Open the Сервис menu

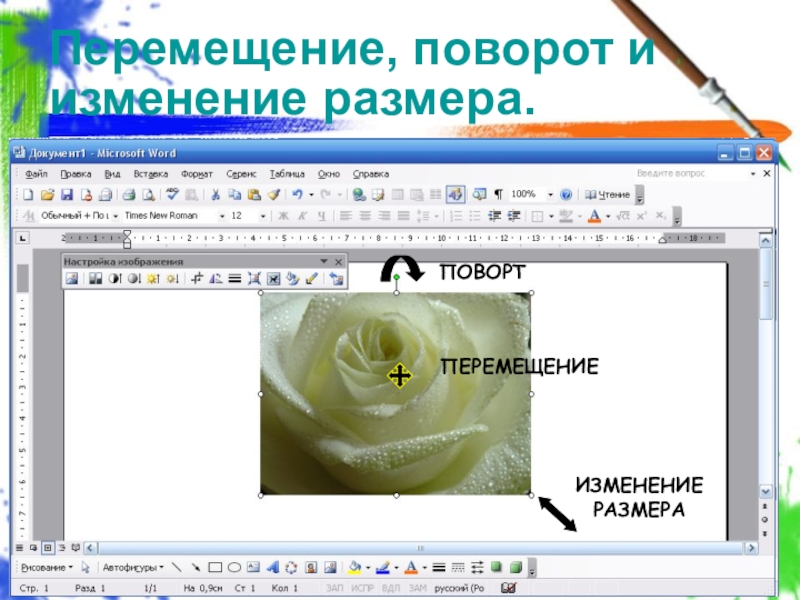coord(241,174)
